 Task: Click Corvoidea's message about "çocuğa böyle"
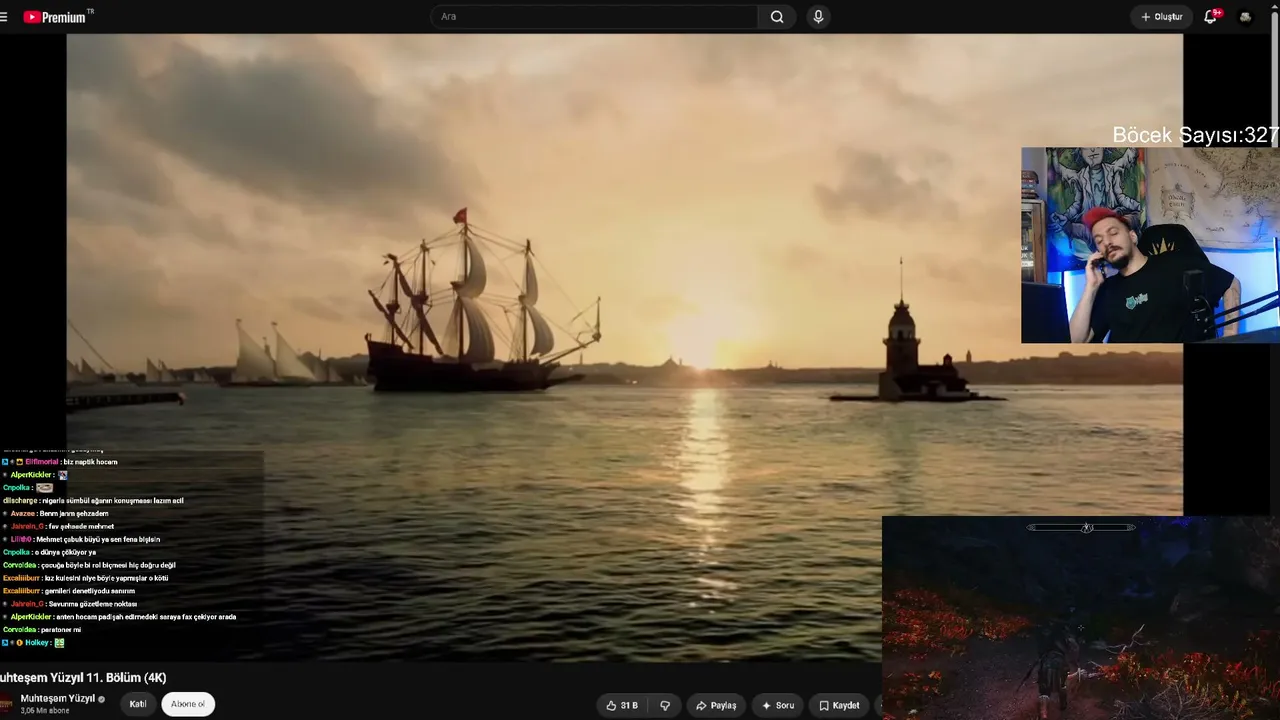point(108,566)
